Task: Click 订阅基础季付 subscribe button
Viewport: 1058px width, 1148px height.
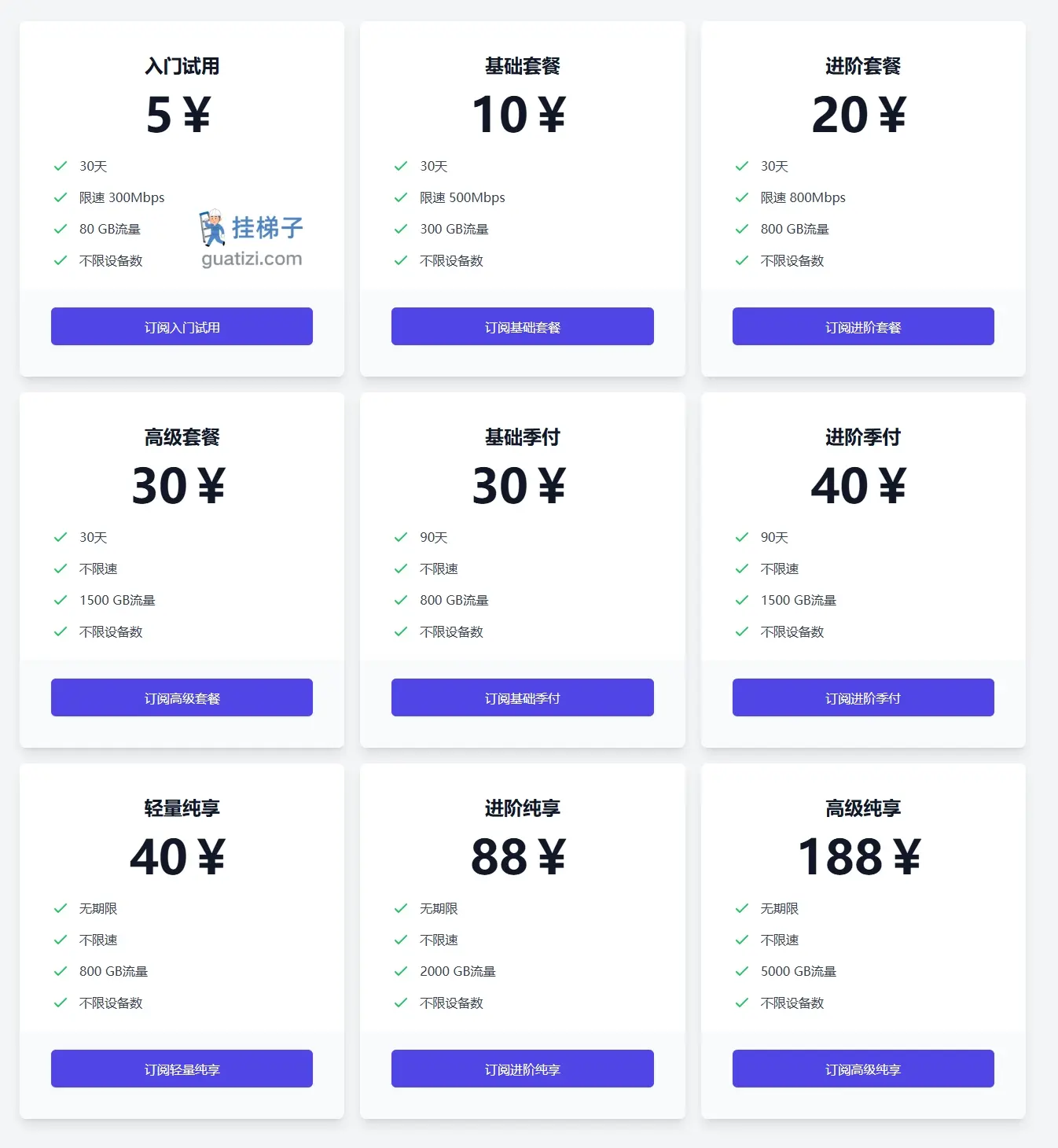Action: pyautogui.click(x=523, y=697)
